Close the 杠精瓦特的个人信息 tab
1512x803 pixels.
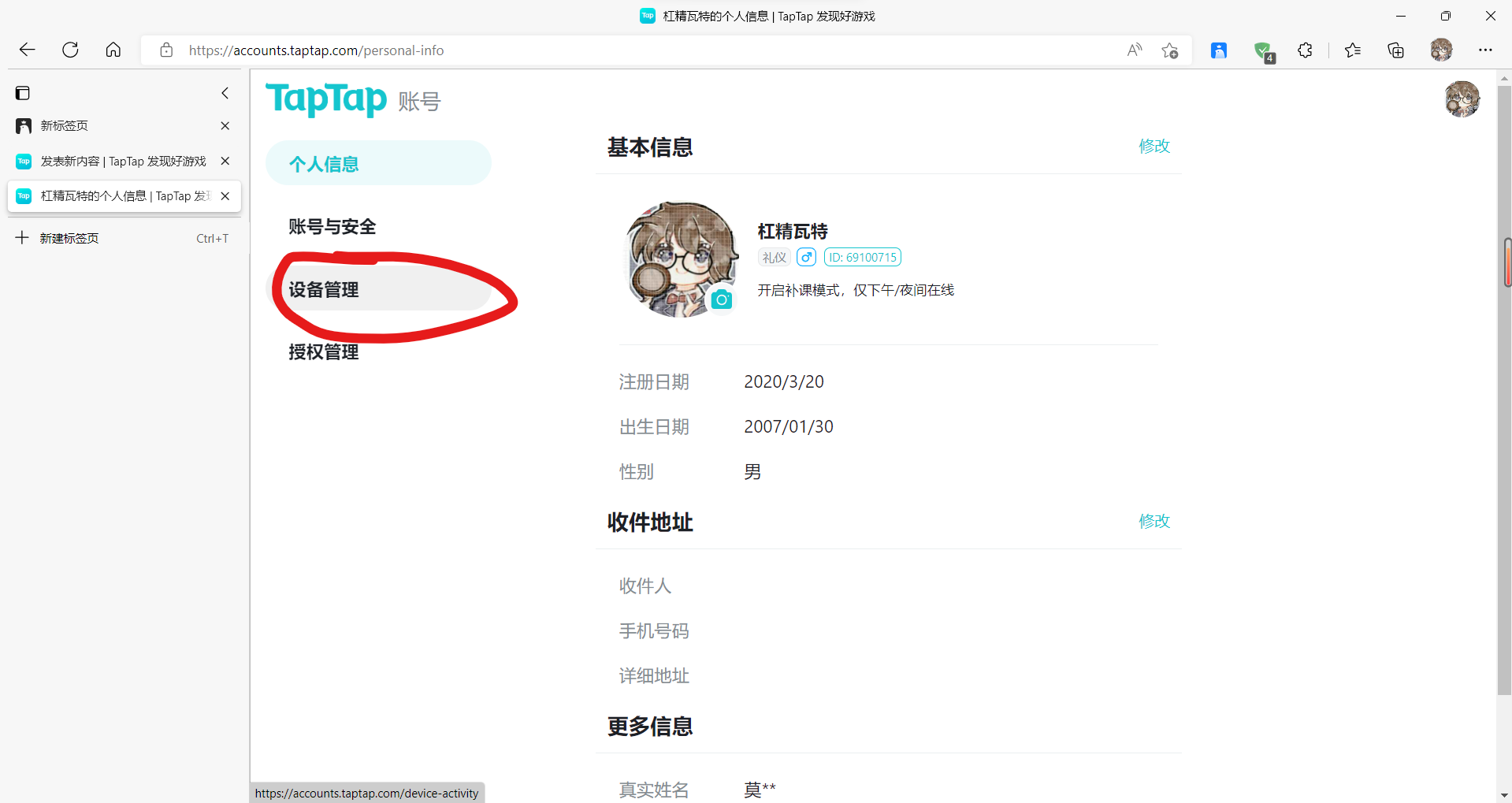point(225,196)
